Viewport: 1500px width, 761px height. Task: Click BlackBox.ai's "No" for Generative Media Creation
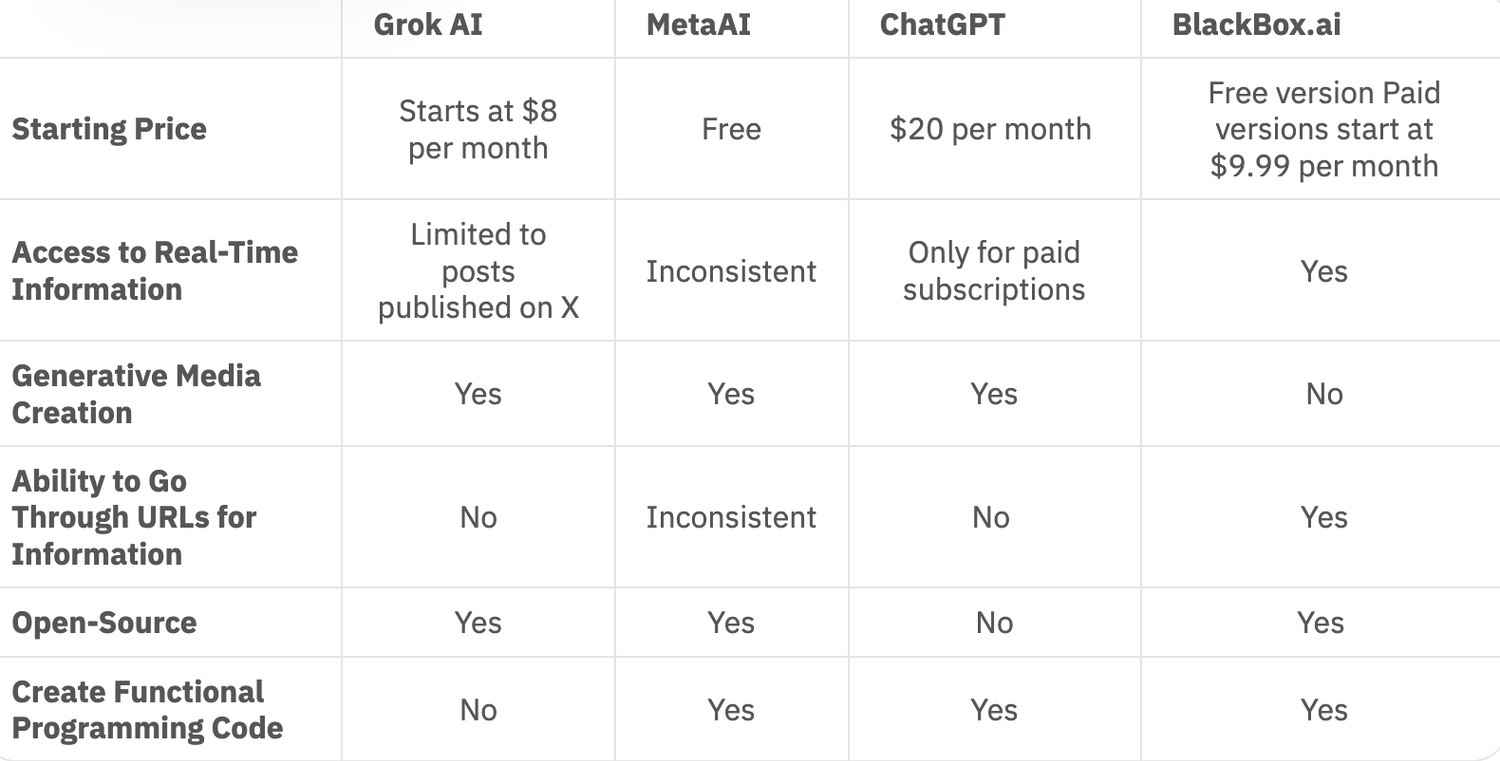pos(1324,394)
